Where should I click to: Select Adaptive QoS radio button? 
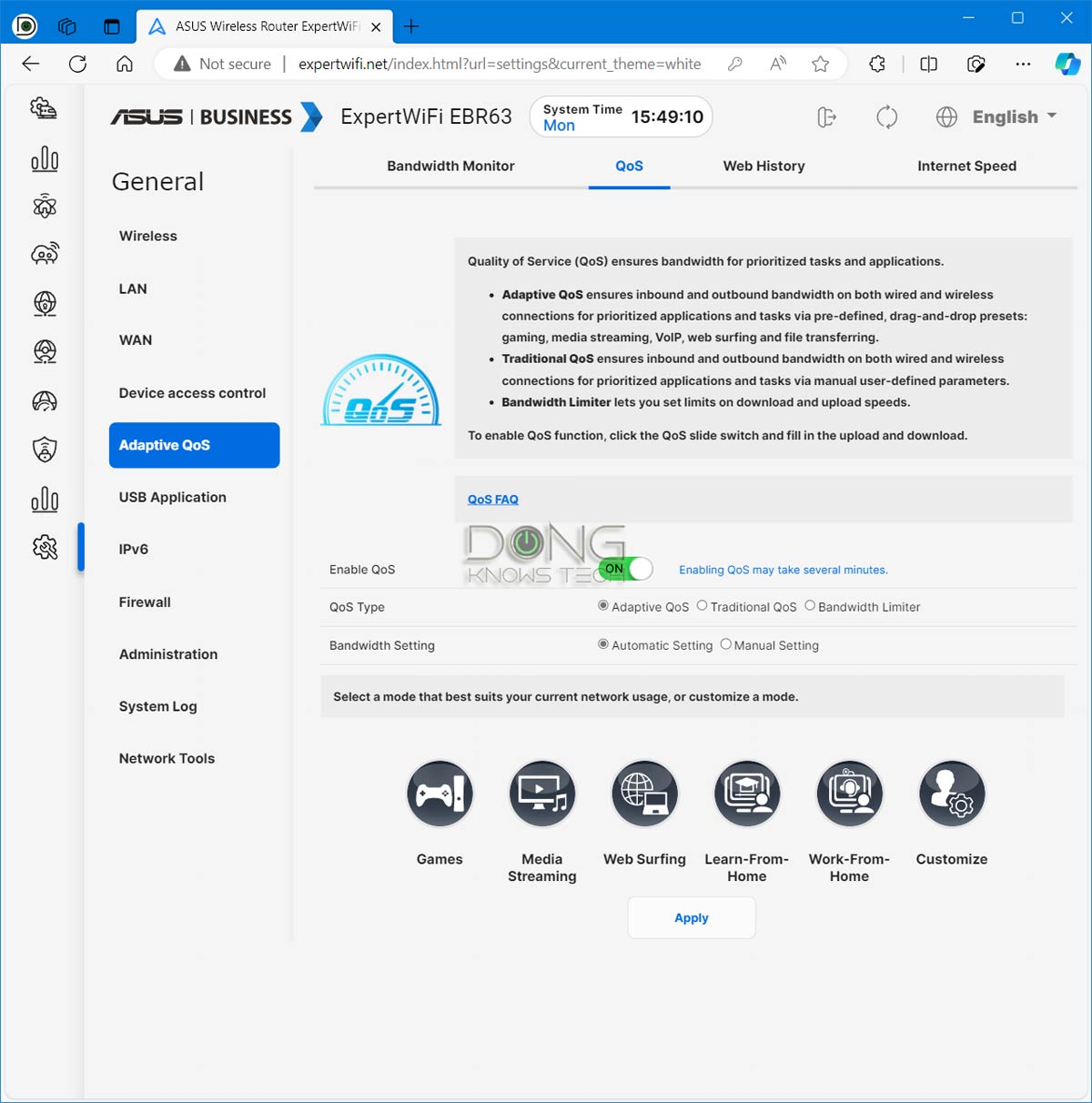click(x=602, y=606)
